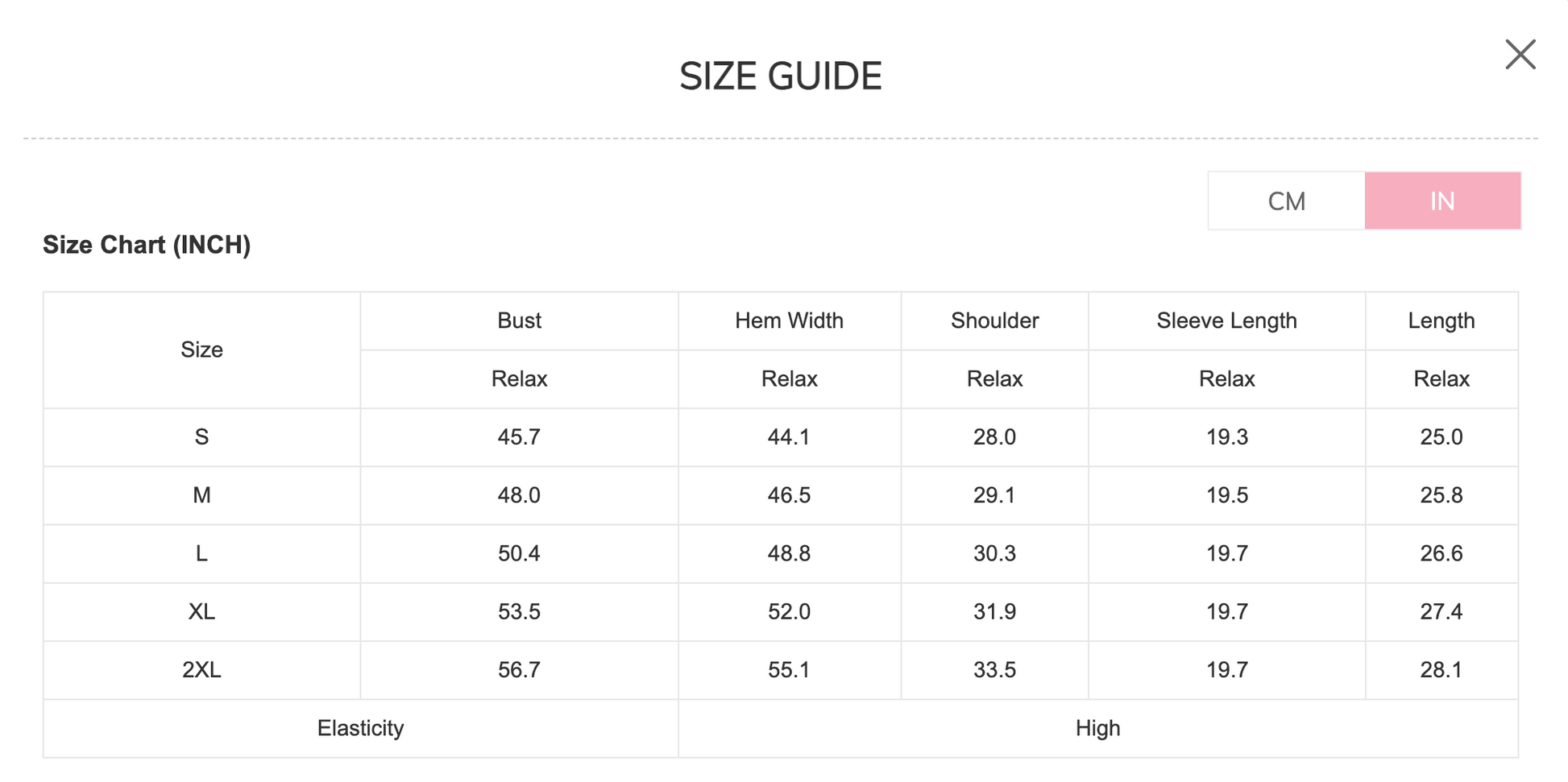Select the 2XL size row label
Screen dimensions: 1568x782
pos(201,669)
